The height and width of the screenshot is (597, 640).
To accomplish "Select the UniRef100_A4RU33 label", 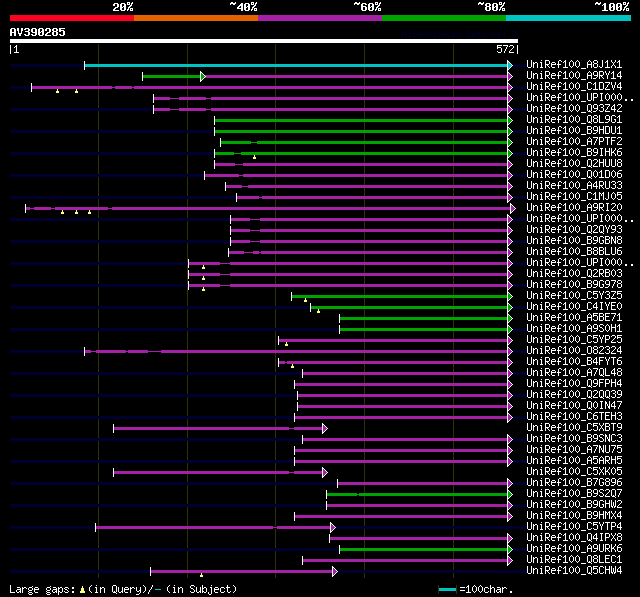I will tap(574, 186).
